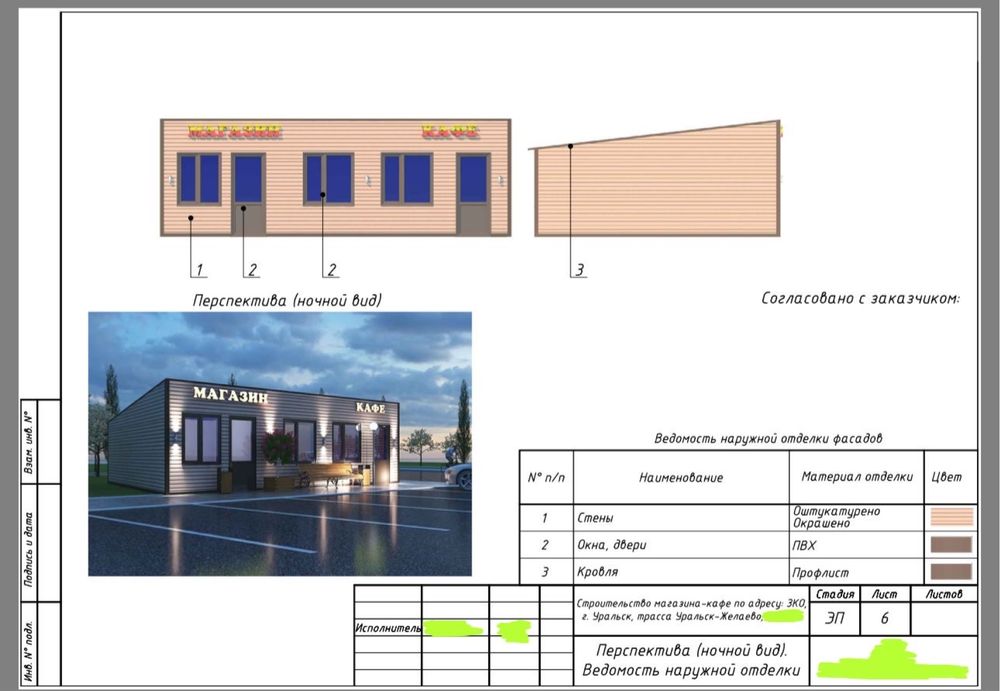Screen dimensions: 1000x691
Task: Click the right door on the facade elevation
Action: pyautogui.click(x=473, y=195)
